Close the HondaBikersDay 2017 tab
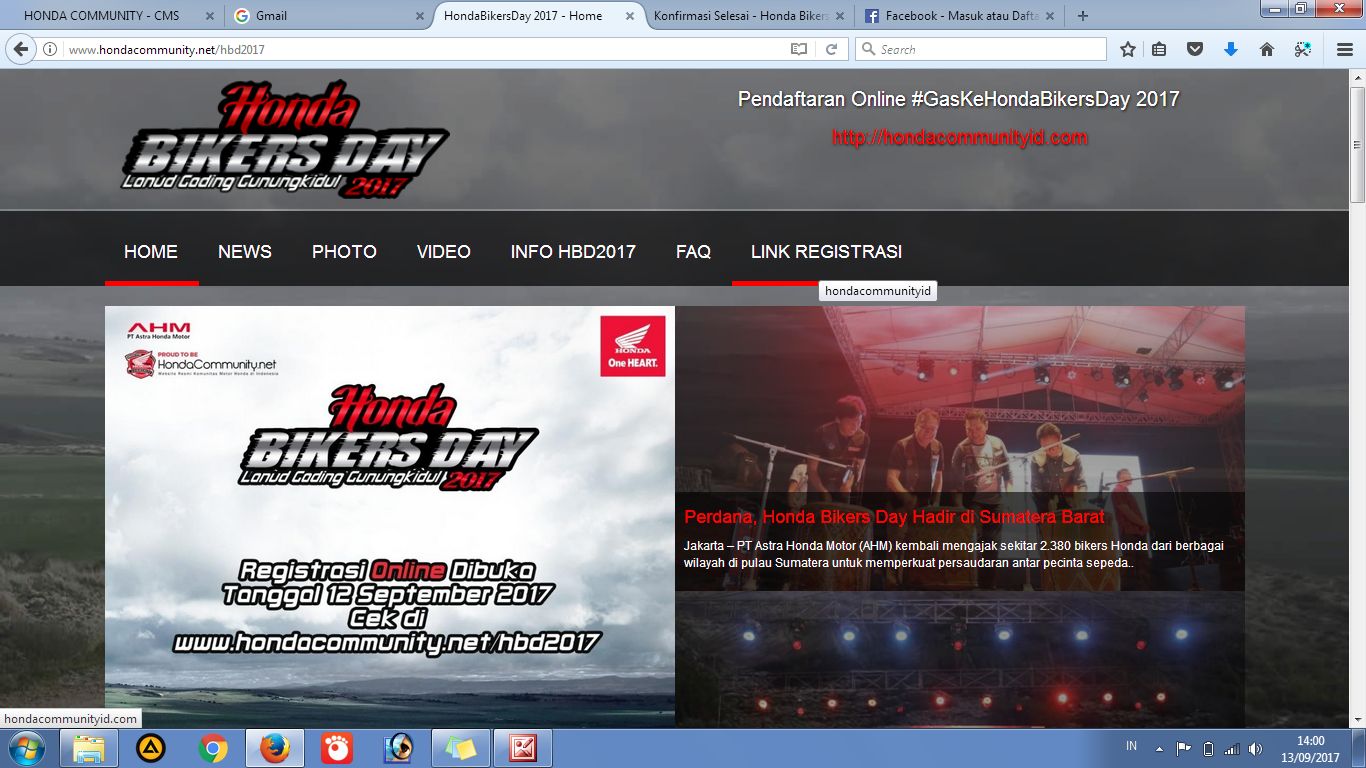The width and height of the screenshot is (1366, 768). coord(632,16)
